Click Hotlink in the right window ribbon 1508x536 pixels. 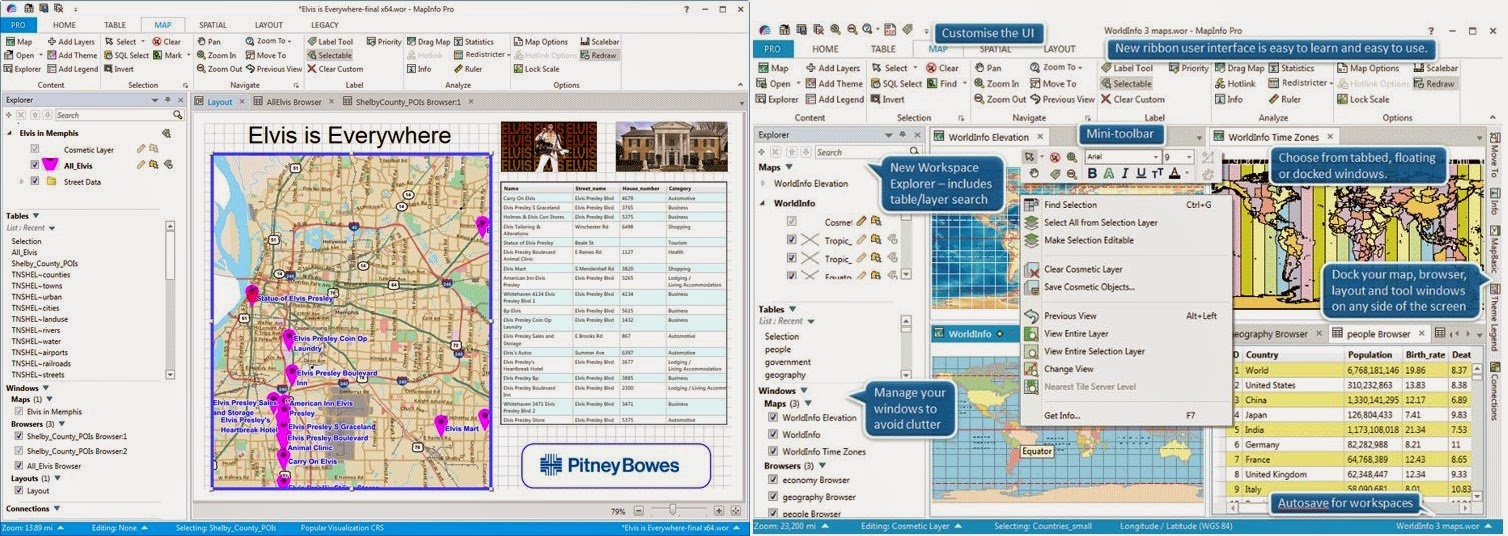point(1233,84)
